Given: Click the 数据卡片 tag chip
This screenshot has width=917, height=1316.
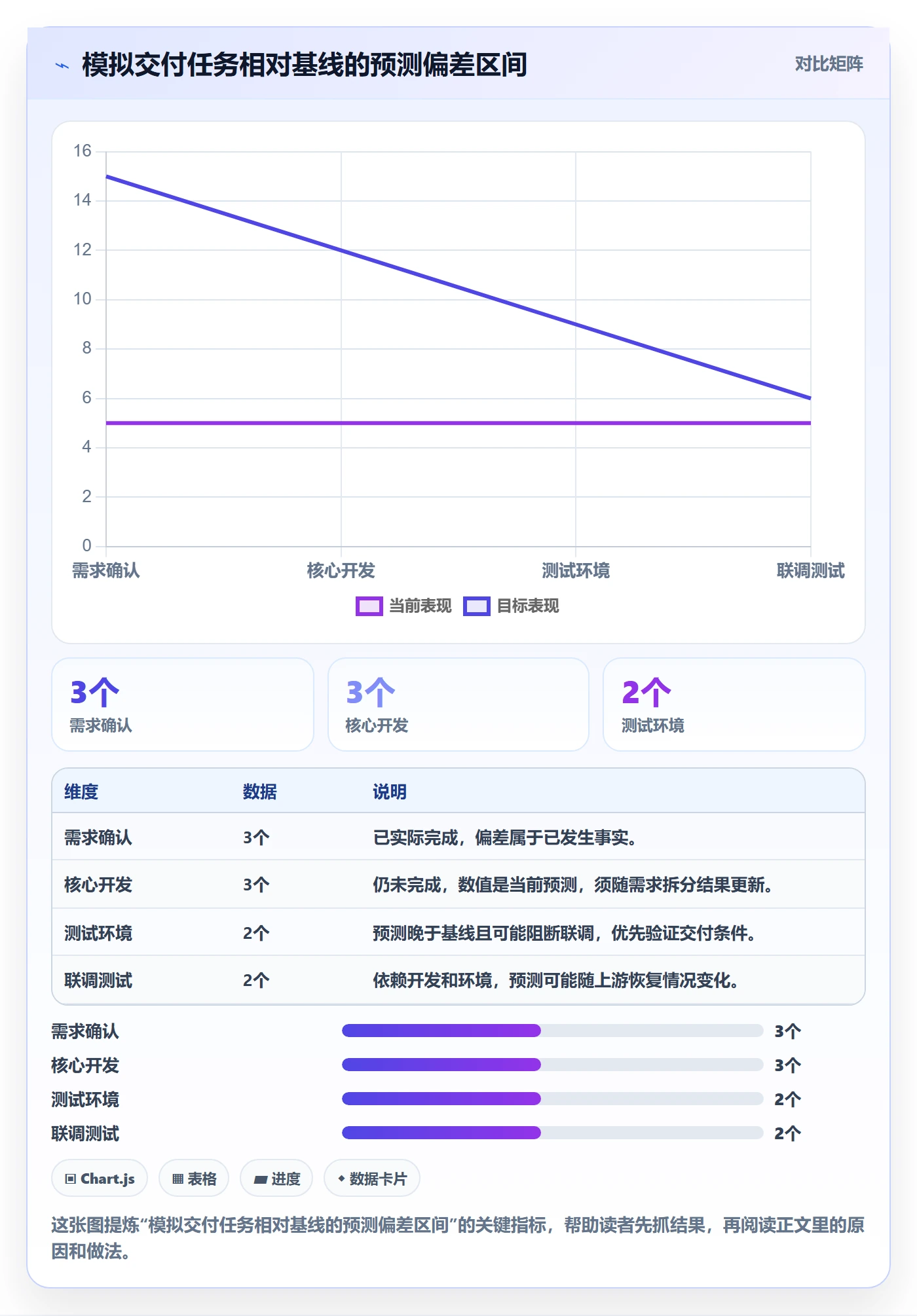Looking at the screenshot, I should coord(372,1179).
